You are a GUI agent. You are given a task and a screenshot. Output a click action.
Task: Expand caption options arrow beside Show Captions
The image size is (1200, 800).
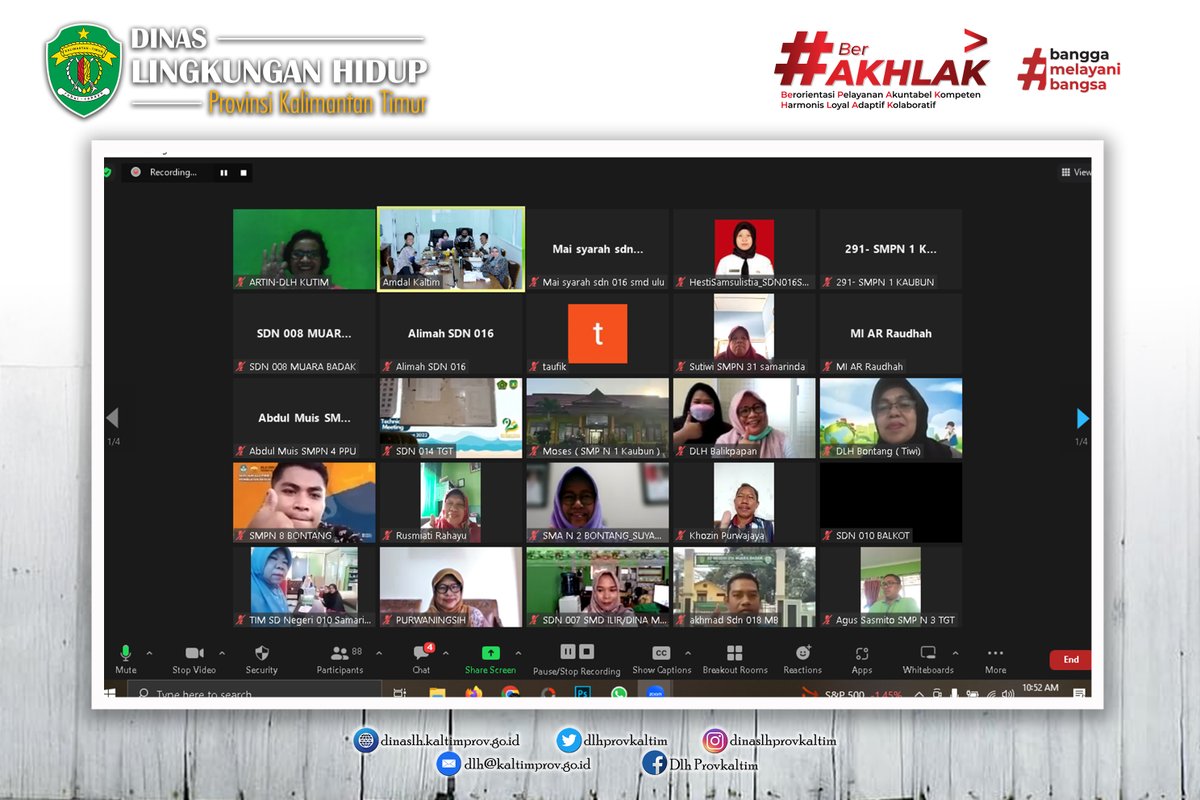(688, 653)
